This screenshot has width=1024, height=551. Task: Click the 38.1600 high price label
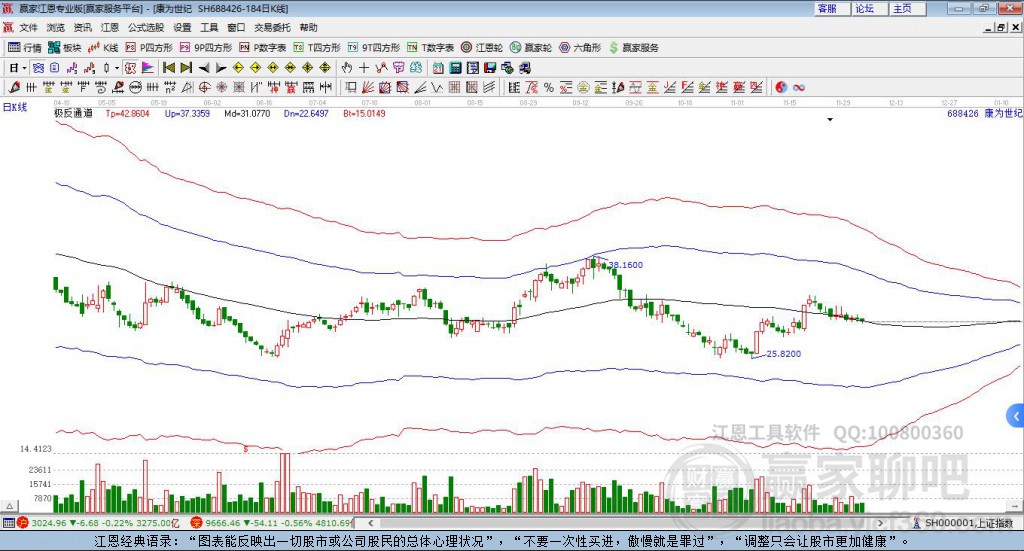click(626, 264)
